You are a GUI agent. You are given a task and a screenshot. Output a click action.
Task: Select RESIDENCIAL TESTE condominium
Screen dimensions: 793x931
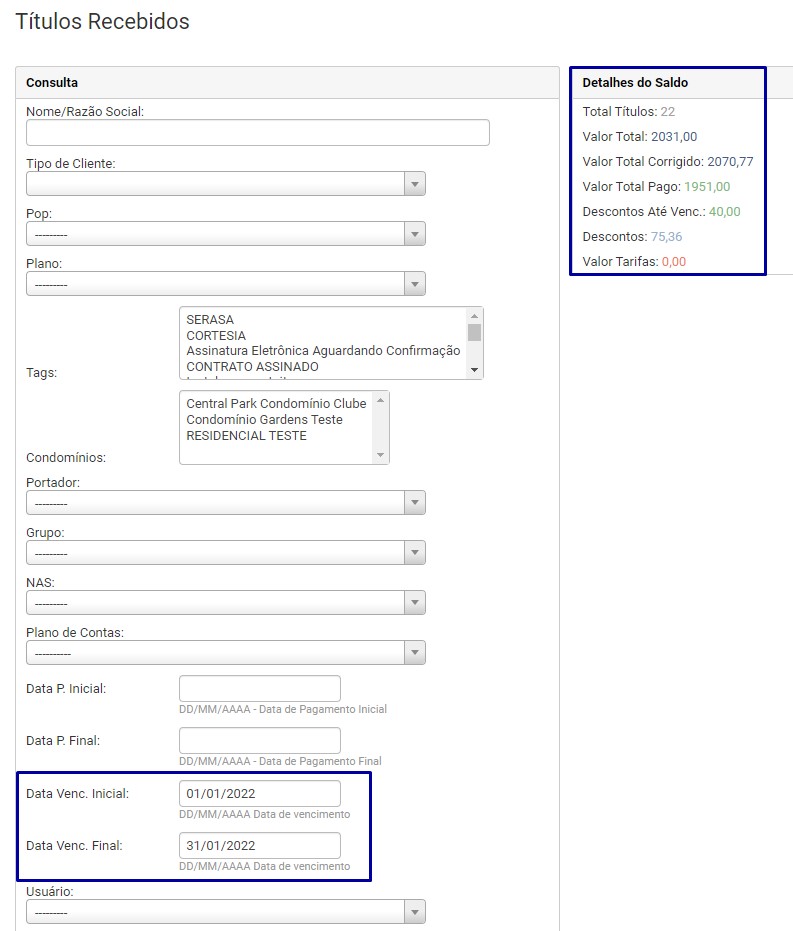246,436
